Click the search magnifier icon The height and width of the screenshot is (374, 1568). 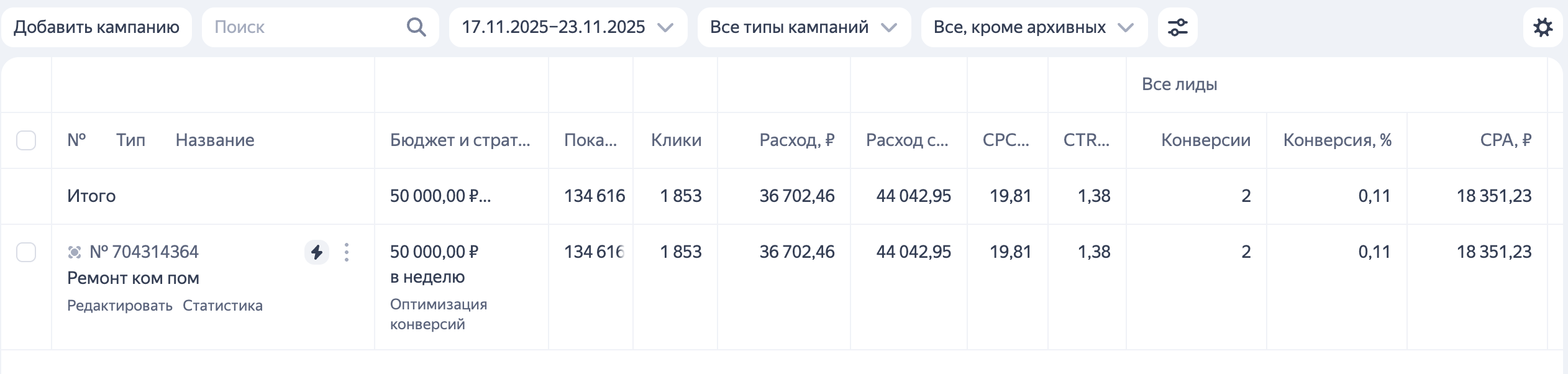[417, 27]
